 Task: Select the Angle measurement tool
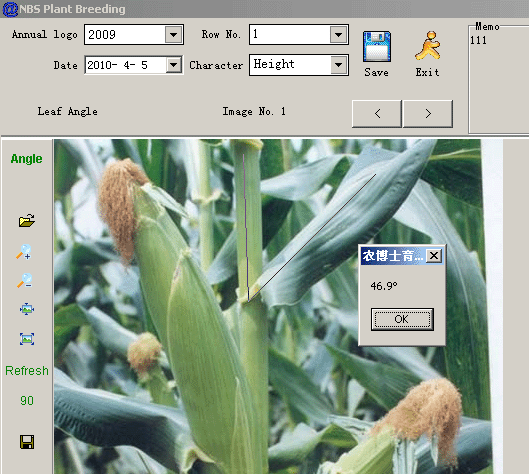pos(27,159)
